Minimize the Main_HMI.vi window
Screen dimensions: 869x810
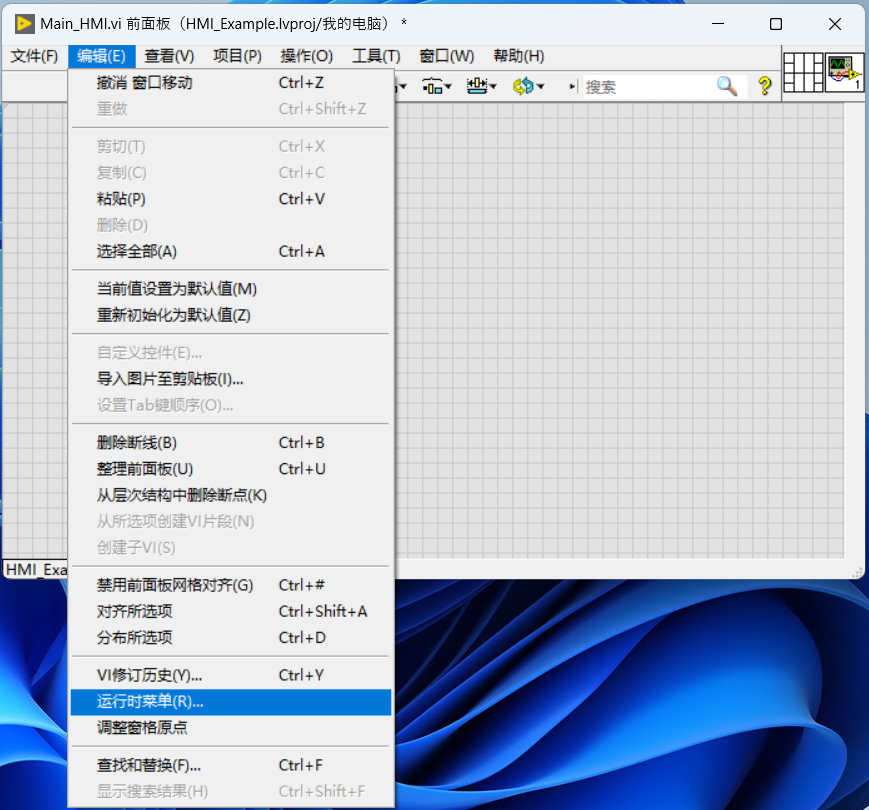tap(718, 24)
